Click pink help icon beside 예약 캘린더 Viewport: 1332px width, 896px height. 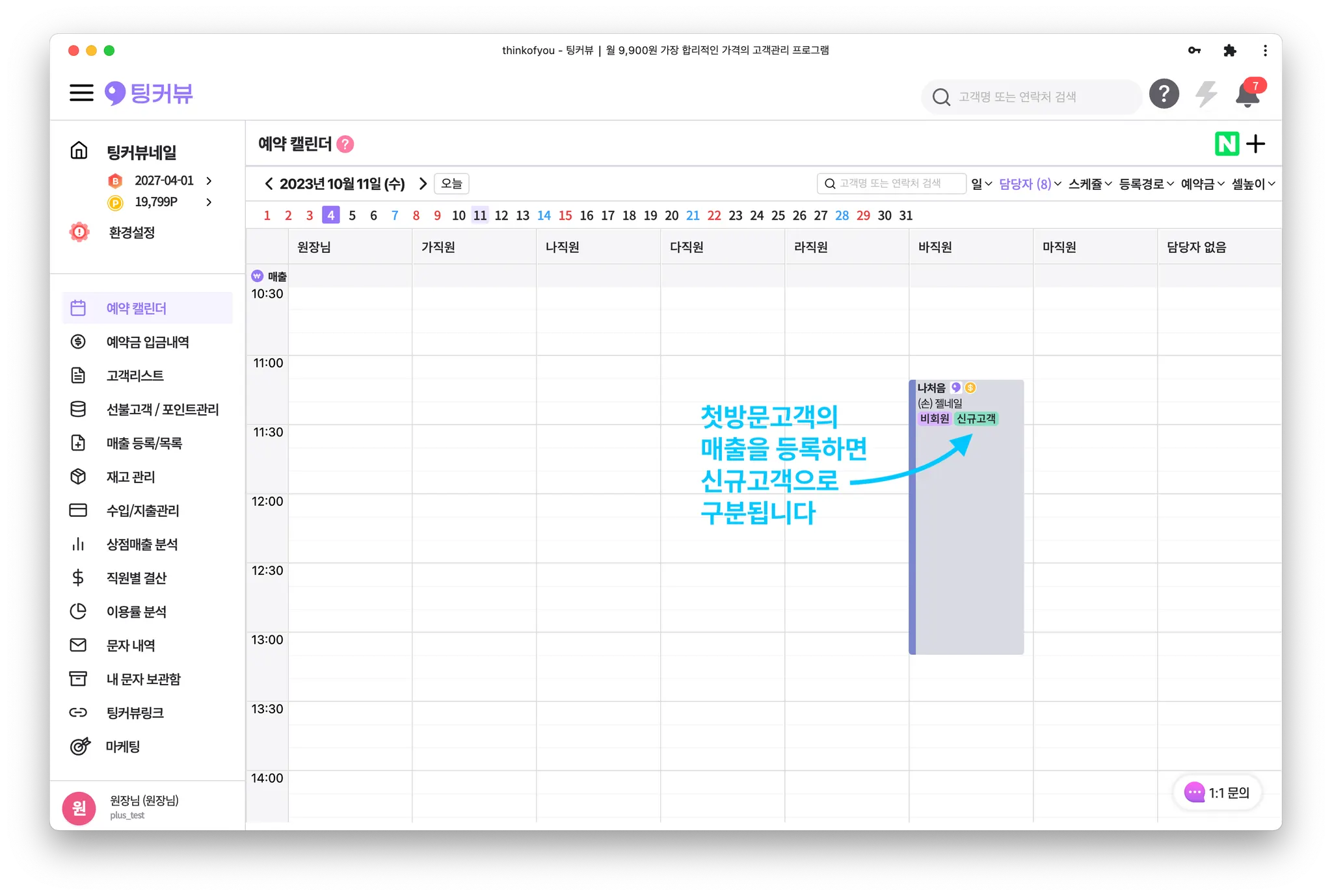[345, 144]
